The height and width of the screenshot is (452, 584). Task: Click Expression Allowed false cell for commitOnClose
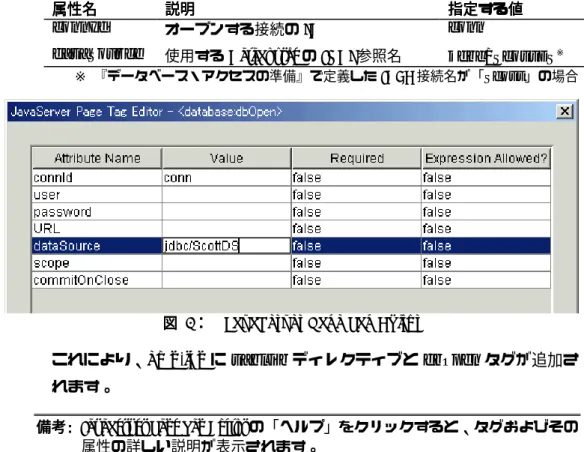[486, 280]
